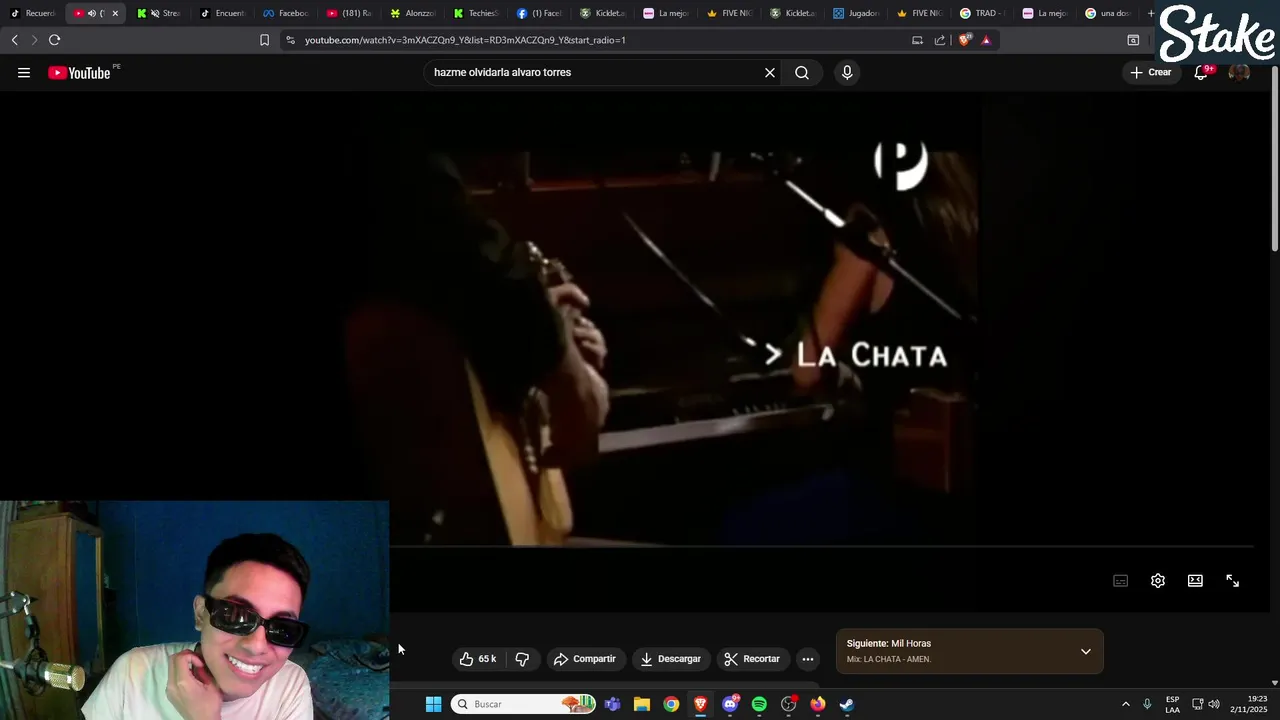Open the Windows Start menu
Viewport: 1280px width, 720px height.
click(x=433, y=704)
